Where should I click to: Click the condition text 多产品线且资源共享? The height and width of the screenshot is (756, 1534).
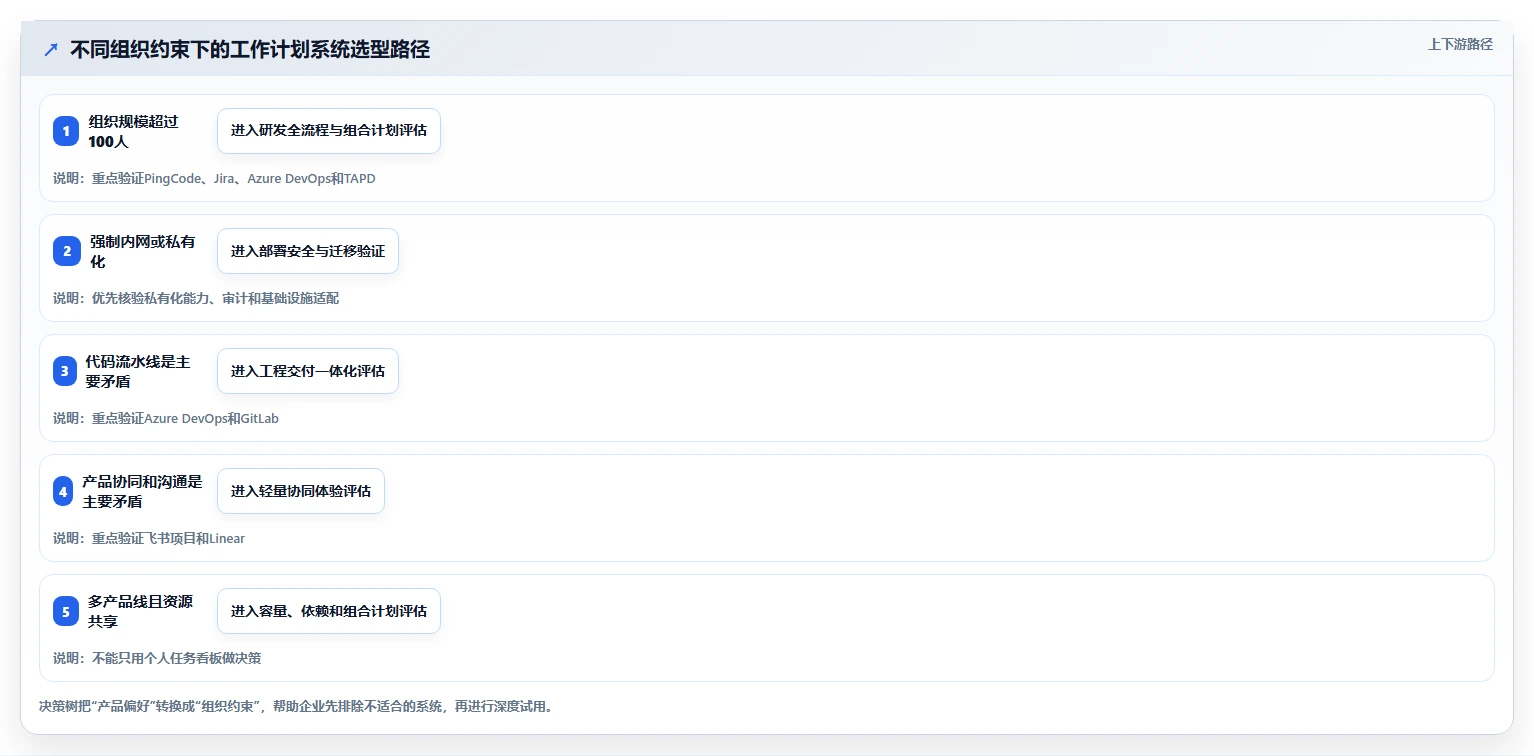tap(141, 611)
